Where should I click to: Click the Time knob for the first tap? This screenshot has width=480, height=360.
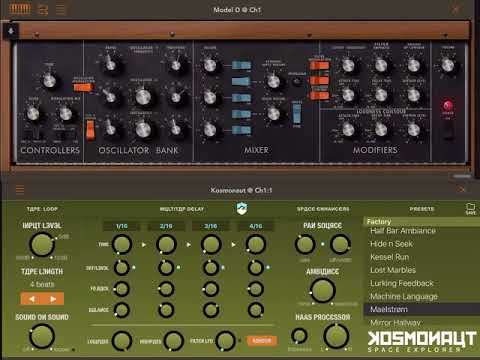[x=122, y=244]
